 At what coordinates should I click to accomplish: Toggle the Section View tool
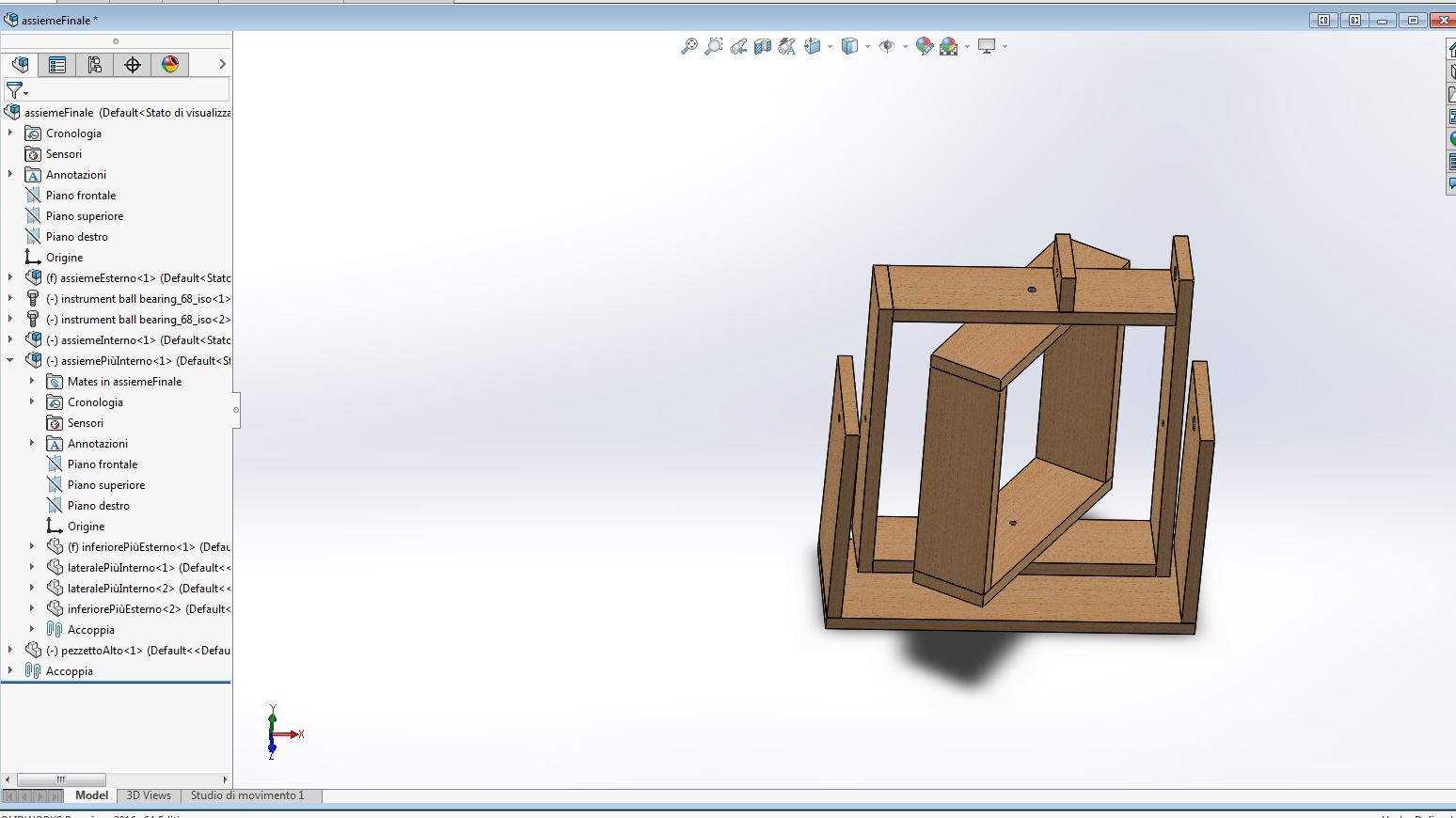point(763,46)
